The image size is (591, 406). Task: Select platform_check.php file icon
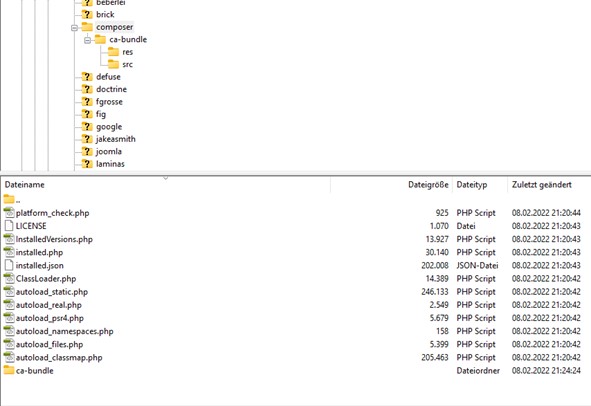click(9, 213)
